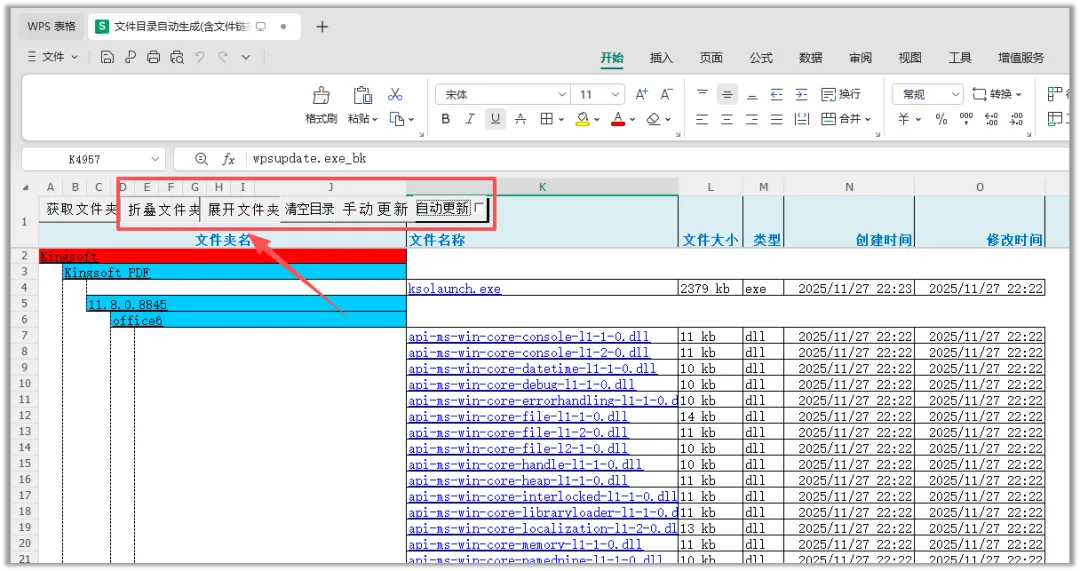Click the scissors Cut icon
This screenshot has width=1080, height=571.
(x=395, y=94)
